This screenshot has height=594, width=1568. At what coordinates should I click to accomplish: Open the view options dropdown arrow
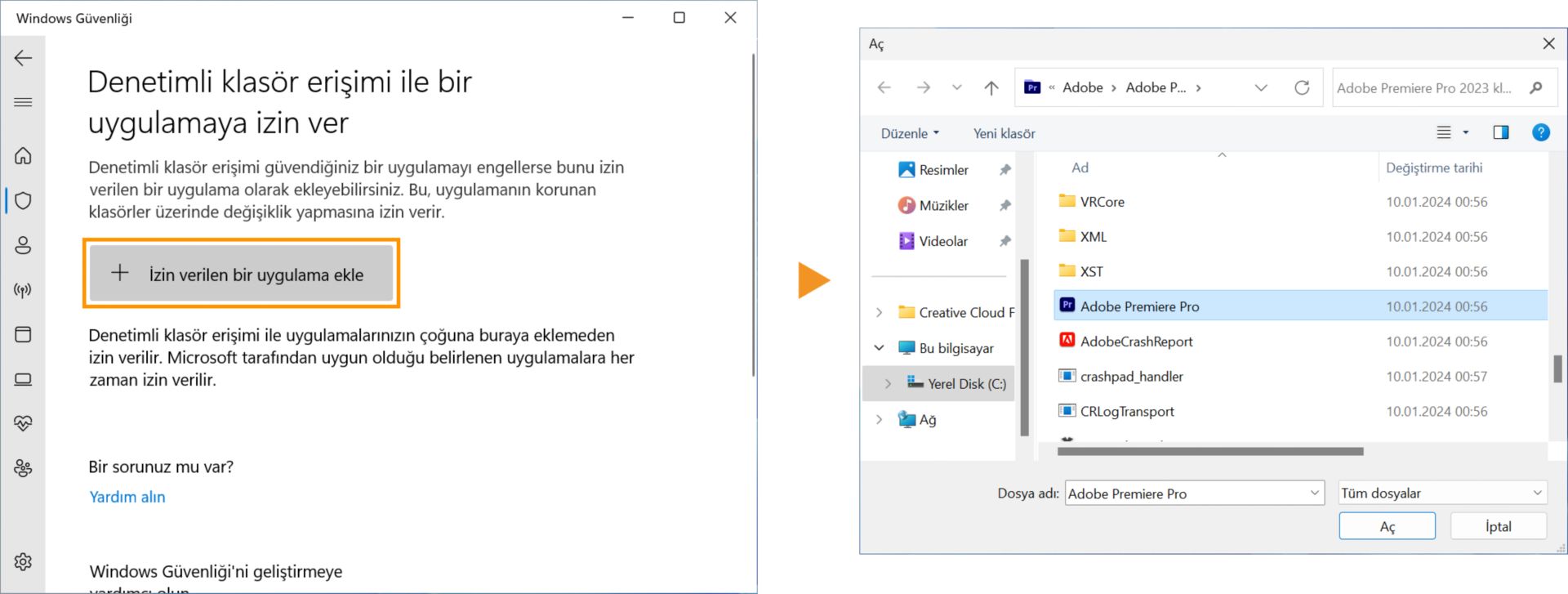[x=1466, y=132]
